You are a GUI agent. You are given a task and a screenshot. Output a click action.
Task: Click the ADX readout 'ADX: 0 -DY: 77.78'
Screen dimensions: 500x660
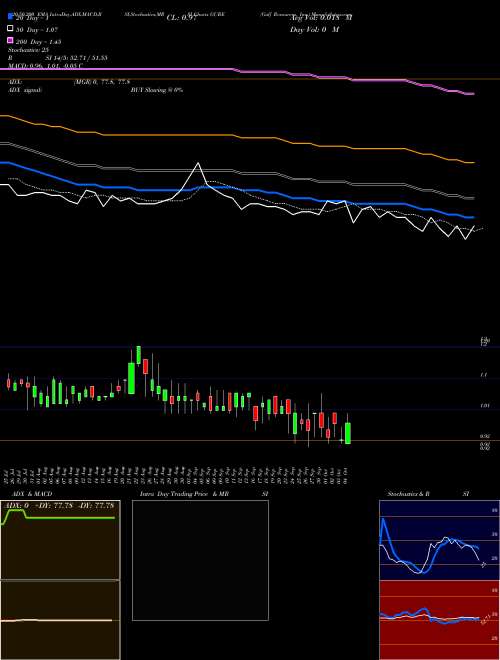60,506
